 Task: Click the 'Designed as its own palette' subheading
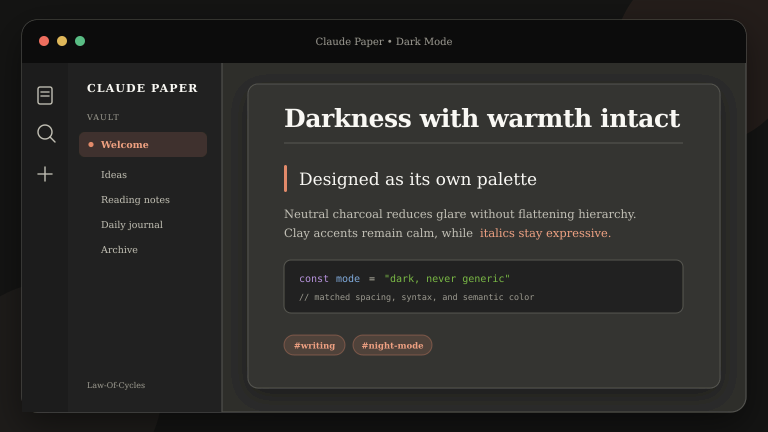(418, 179)
